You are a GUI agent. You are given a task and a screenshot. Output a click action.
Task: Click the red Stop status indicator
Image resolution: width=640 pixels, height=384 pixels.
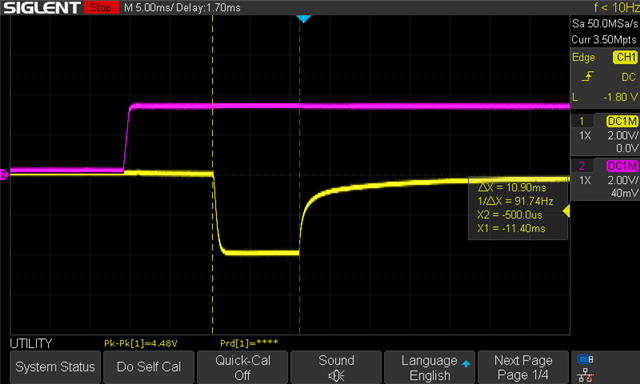tap(101, 7)
